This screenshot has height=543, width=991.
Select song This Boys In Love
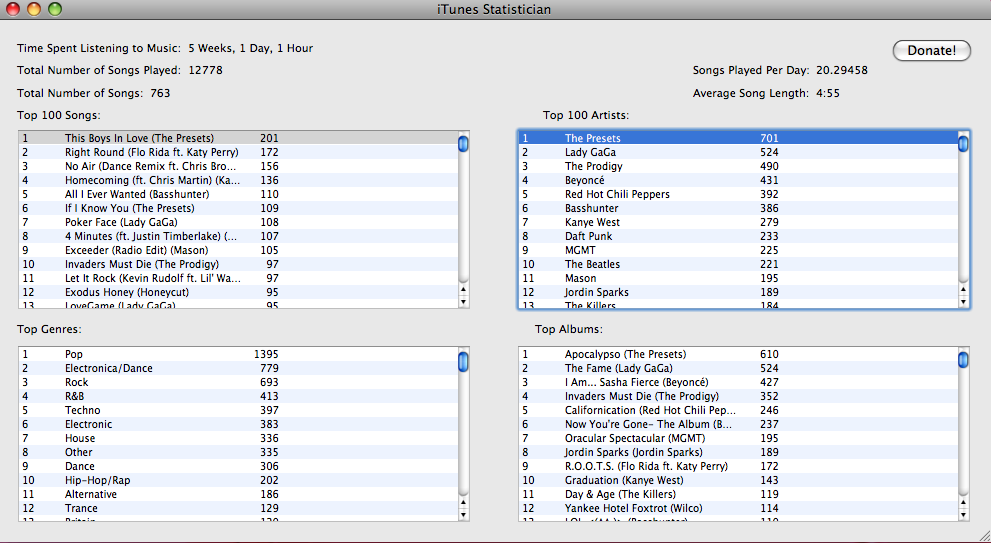pos(238,138)
